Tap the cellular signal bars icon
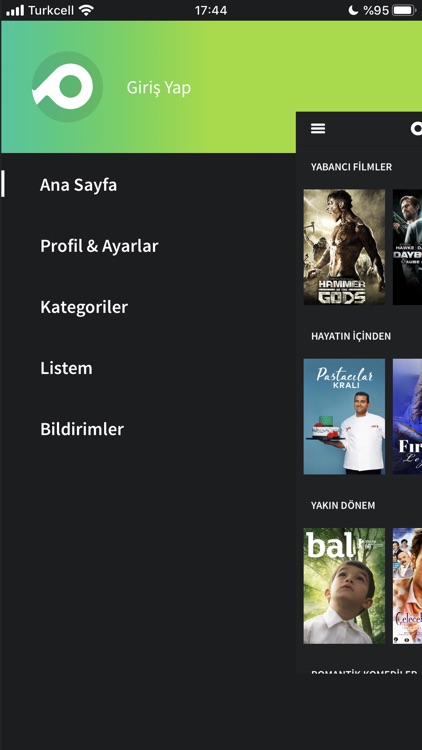This screenshot has width=422, height=750. coord(15,10)
